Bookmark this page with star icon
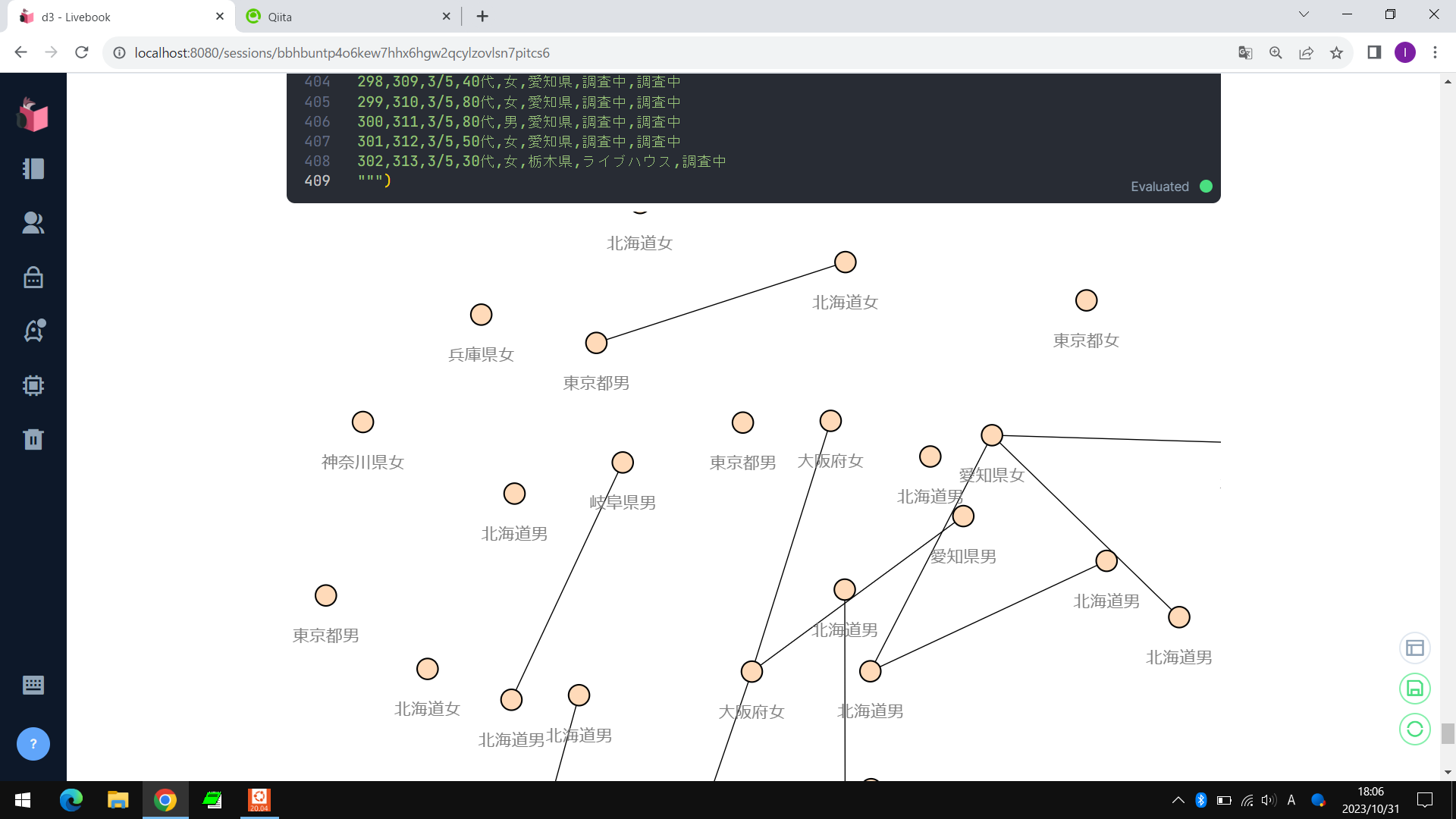Screen dimensions: 1456x819 pyautogui.click(x=1336, y=52)
